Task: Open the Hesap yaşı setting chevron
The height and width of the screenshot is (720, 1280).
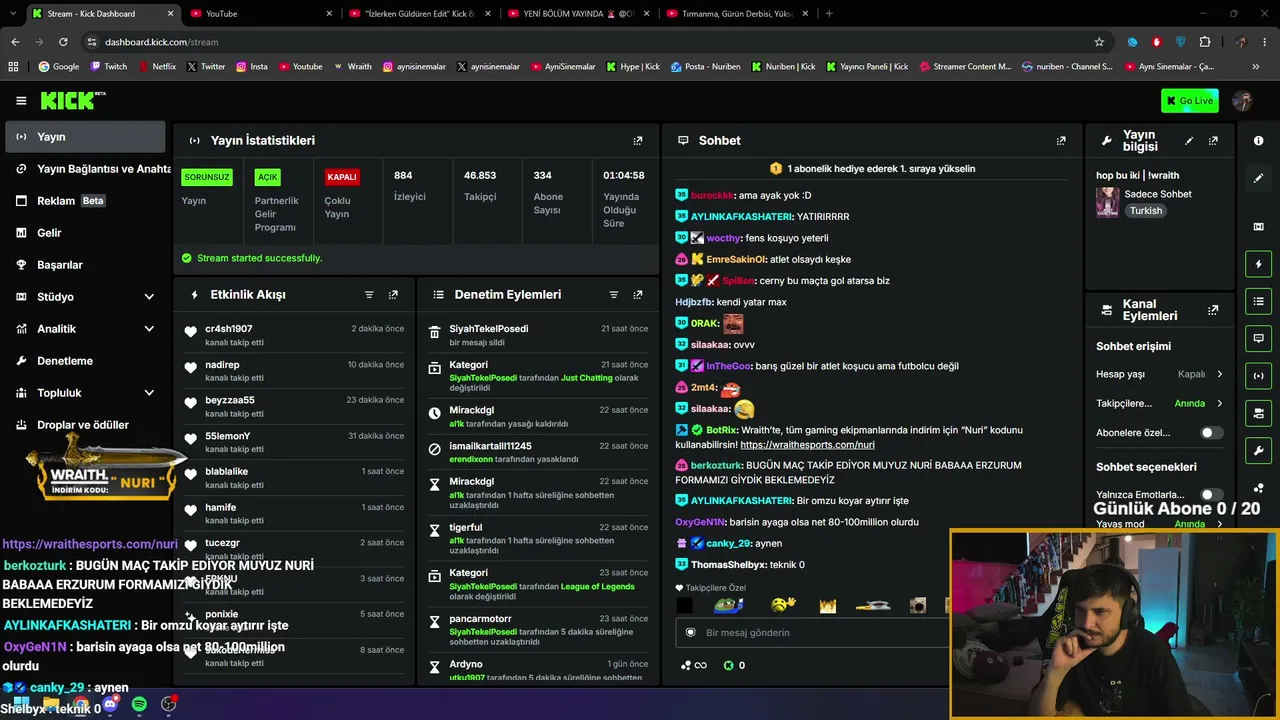Action: pyautogui.click(x=1219, y=374)
